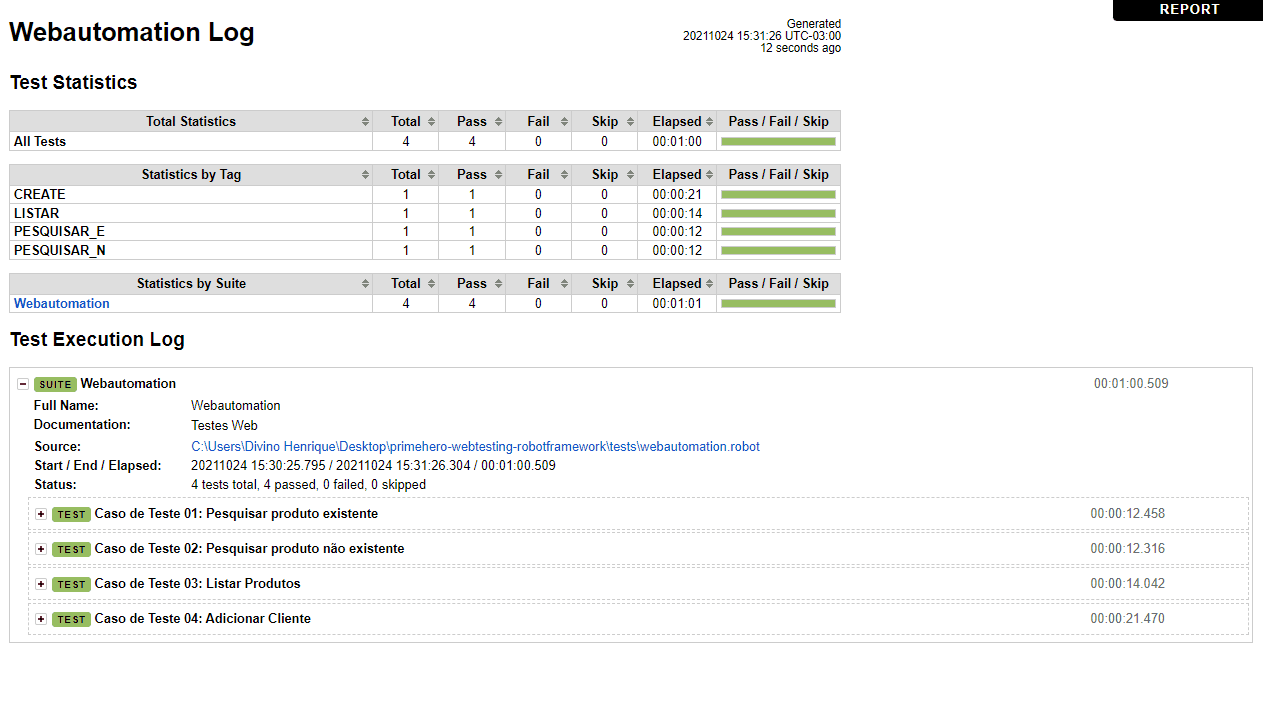This screenshot has width=1263, height=715.
Task: Click the Webautomation suite pass bar
Action: point(778,304)
